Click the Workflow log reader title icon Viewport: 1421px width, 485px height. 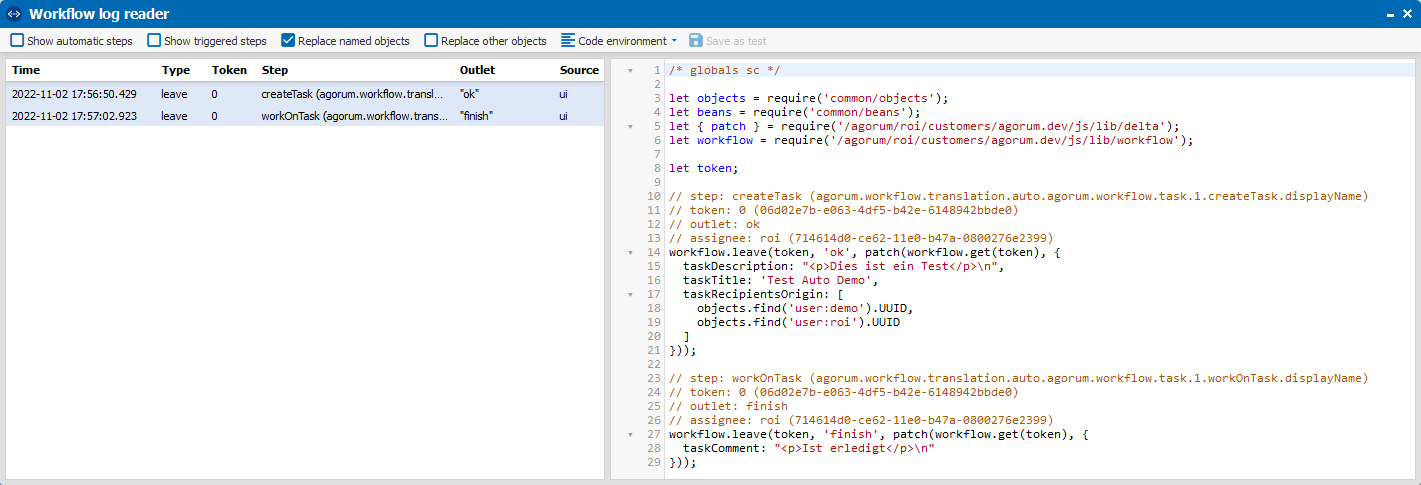point(14,14)
